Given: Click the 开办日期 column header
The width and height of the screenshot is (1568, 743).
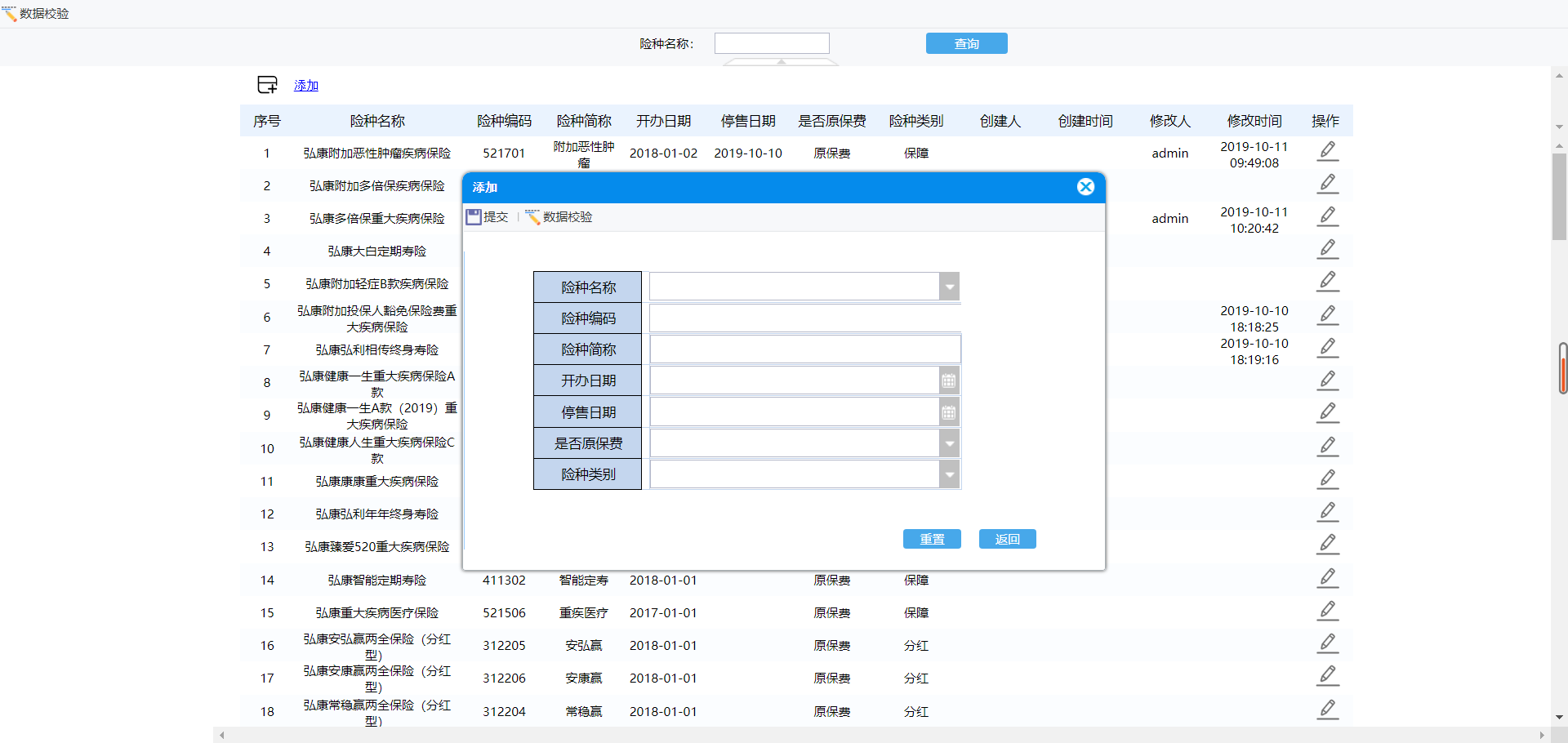Looking at the screenshot, I should [x=663, y=121].
